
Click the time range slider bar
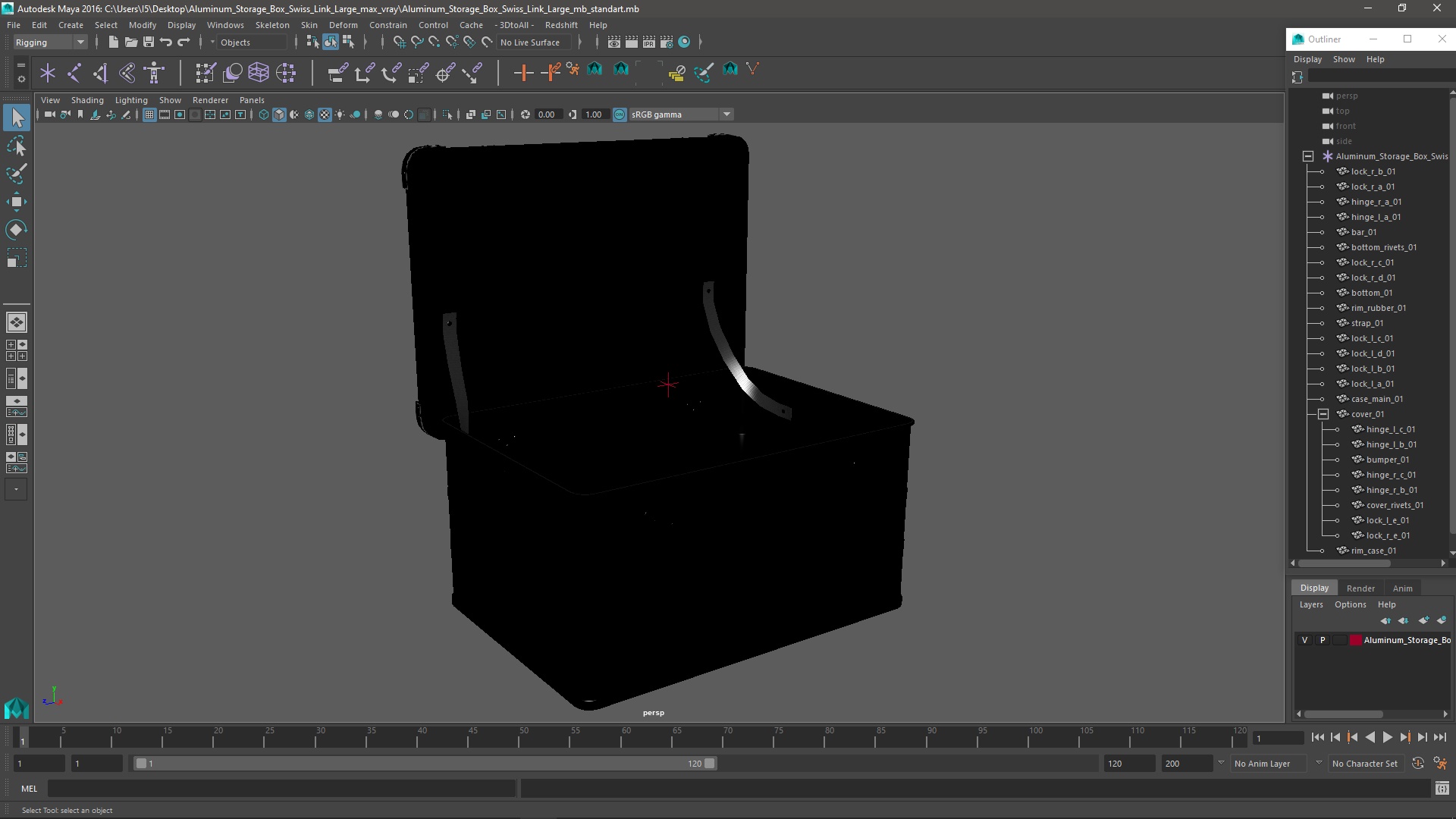[425, 764]
